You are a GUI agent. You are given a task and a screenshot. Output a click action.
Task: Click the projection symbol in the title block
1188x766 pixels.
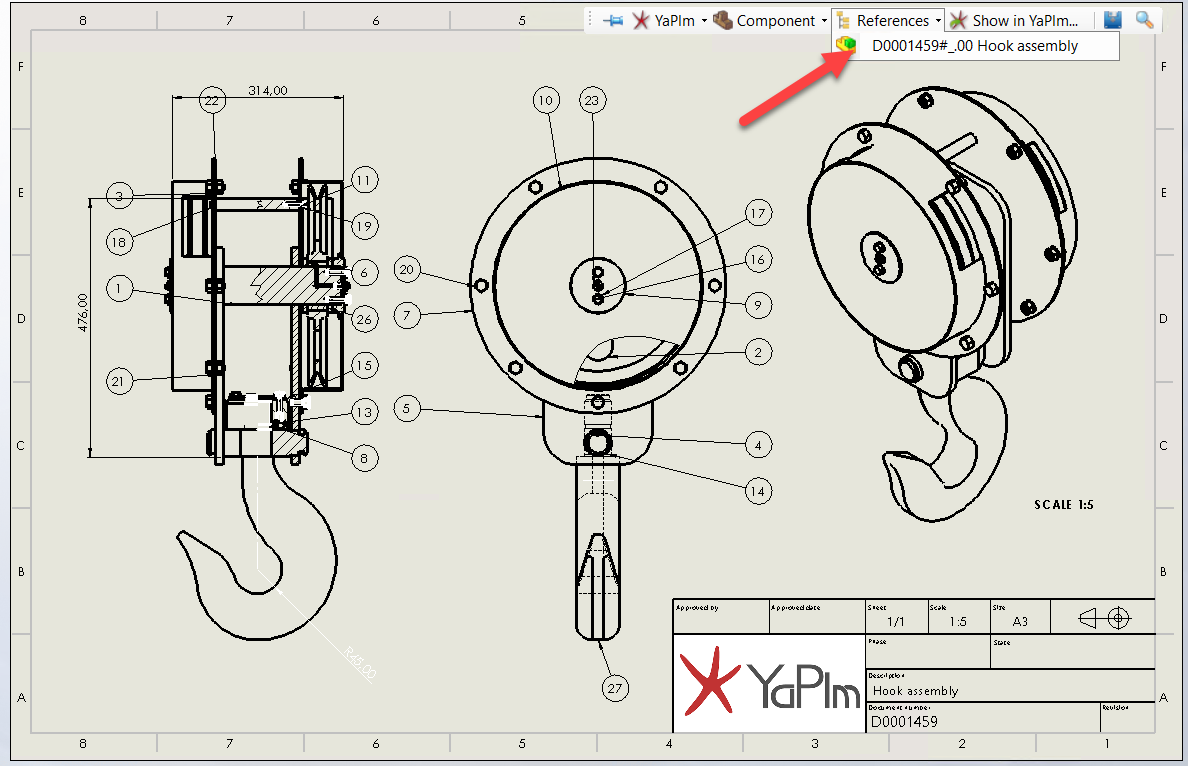point(1104,619)
